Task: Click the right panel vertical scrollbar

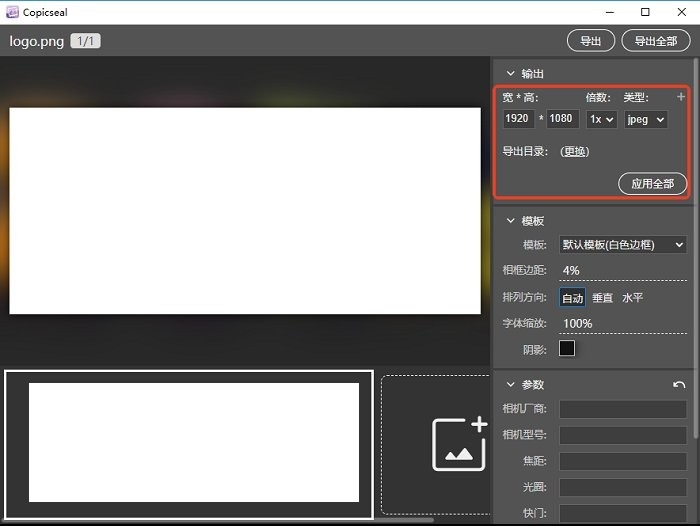Action: click(x=696, y=248)
